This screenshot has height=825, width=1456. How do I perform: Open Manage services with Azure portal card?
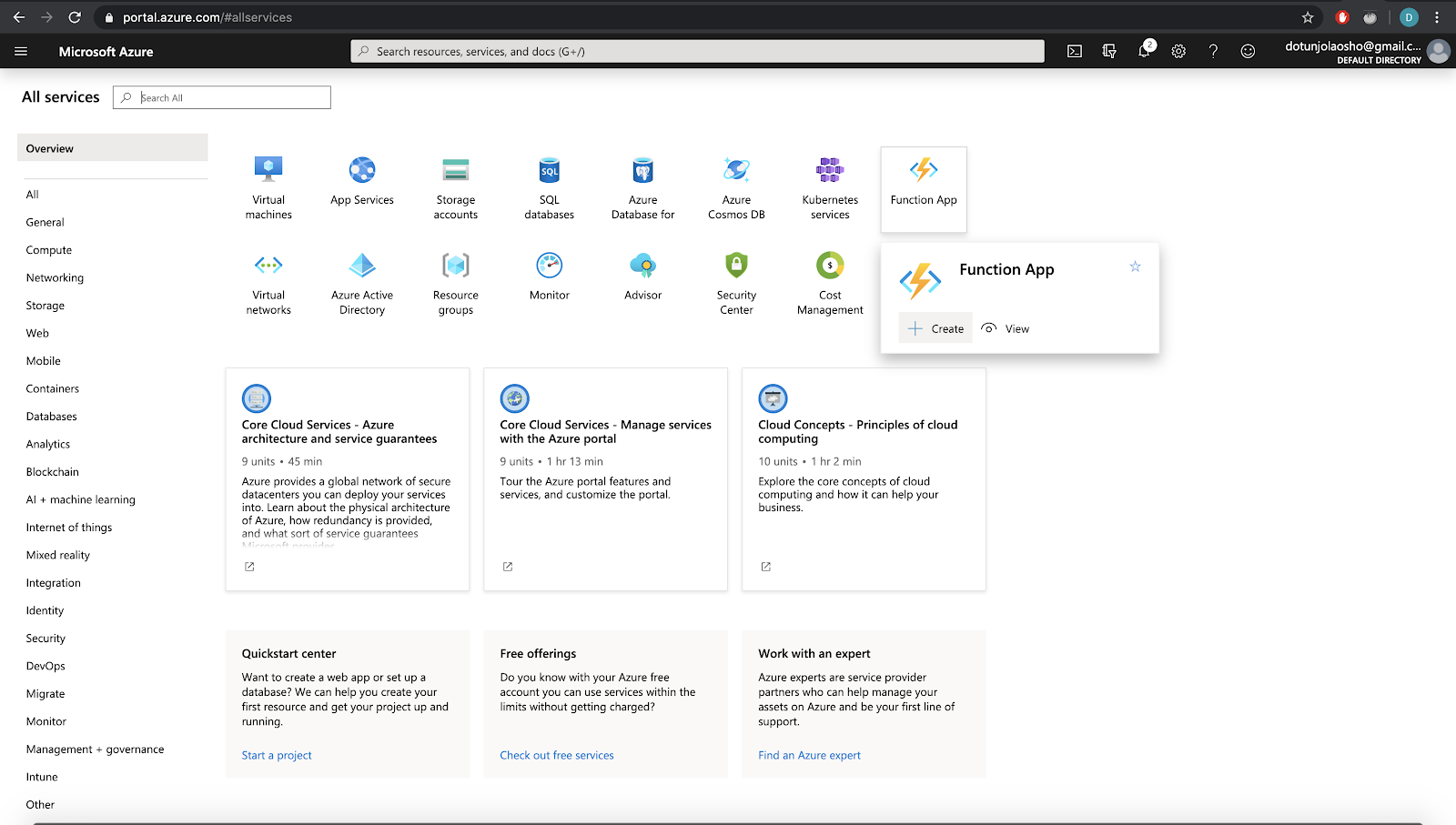click(606, 479)
